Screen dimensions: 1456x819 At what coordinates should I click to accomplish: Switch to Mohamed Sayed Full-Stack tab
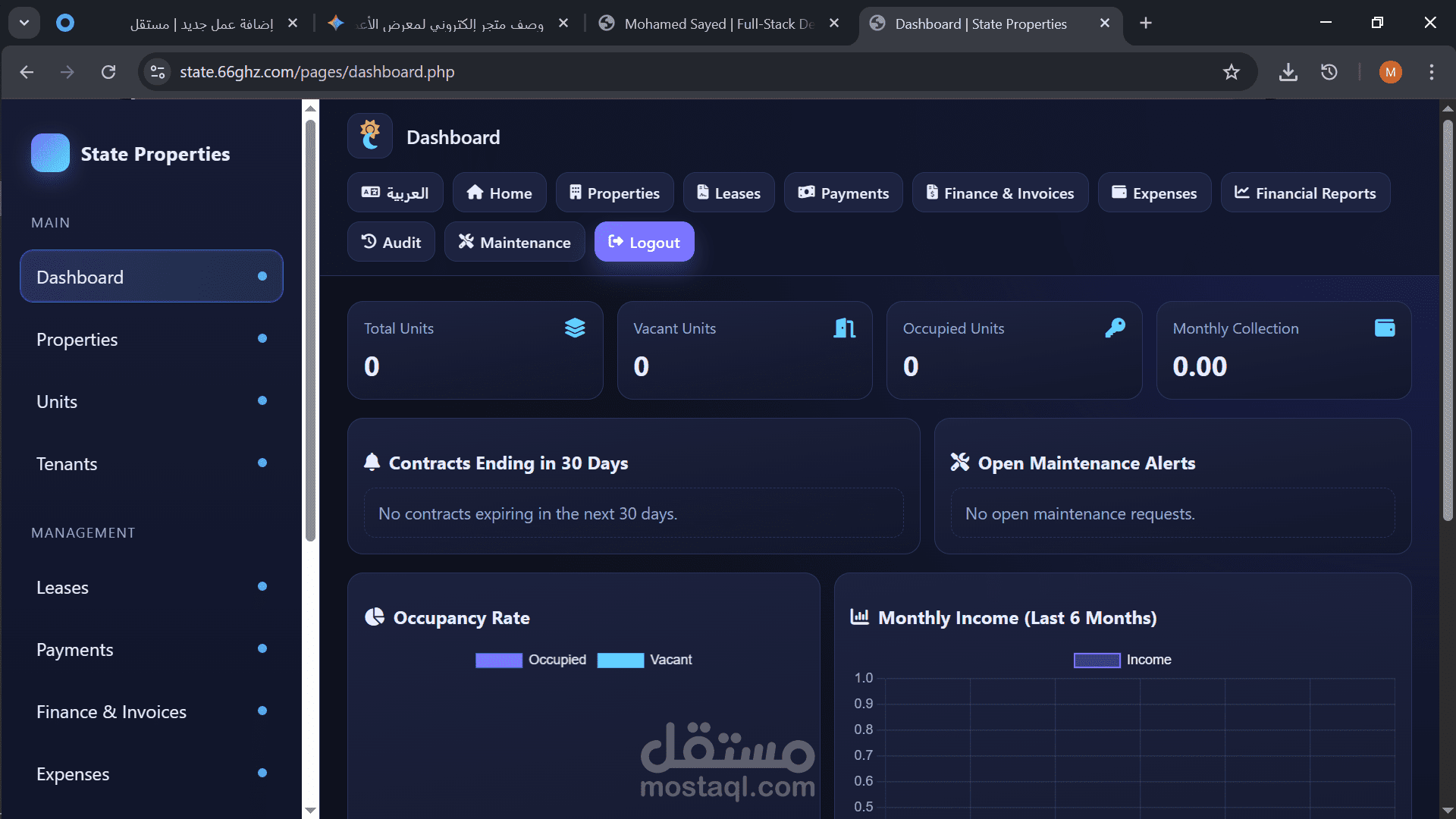(717, 24)
